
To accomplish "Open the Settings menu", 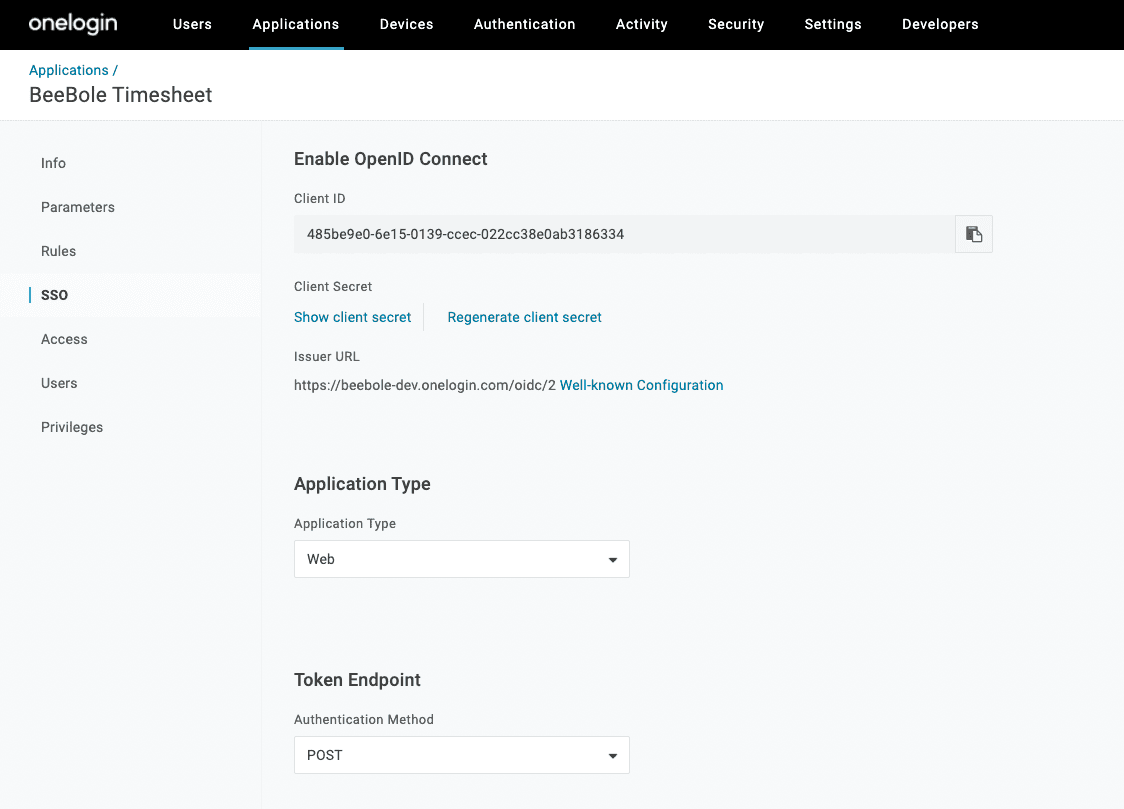I will tap(832, 24).
